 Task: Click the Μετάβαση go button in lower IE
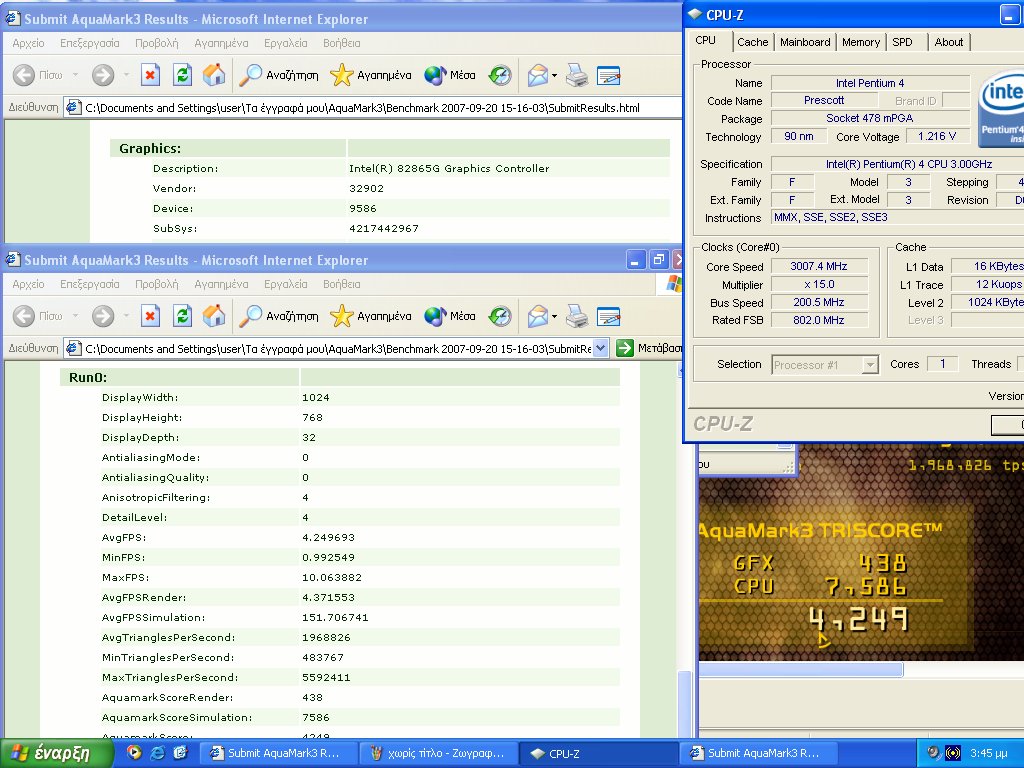pos(648,348)
